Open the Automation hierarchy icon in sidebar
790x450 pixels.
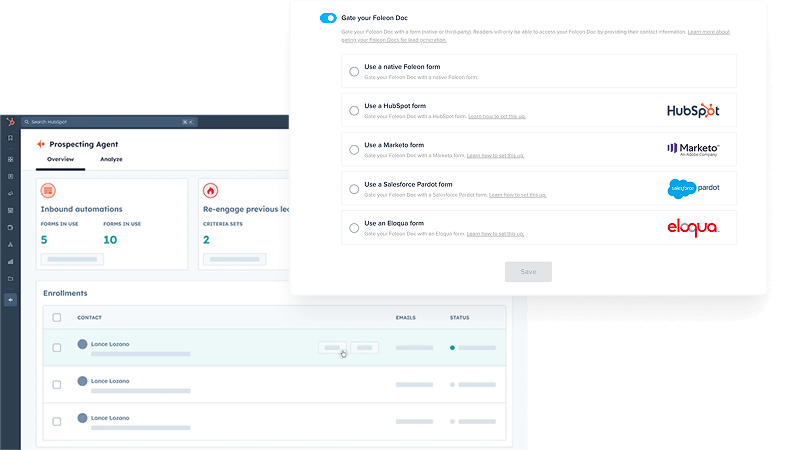pos(11,245)
